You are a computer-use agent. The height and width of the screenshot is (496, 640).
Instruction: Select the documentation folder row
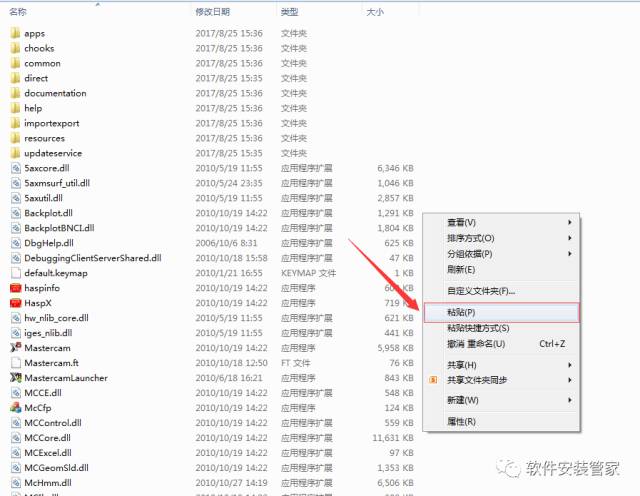55,93
